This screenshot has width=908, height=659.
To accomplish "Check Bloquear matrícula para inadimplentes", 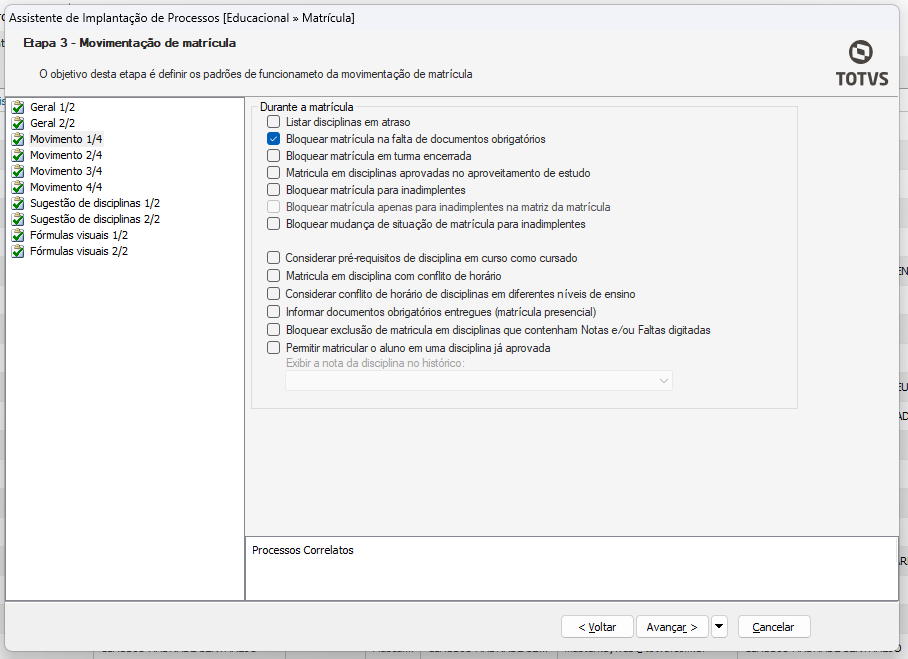I will tap(274, 190).
